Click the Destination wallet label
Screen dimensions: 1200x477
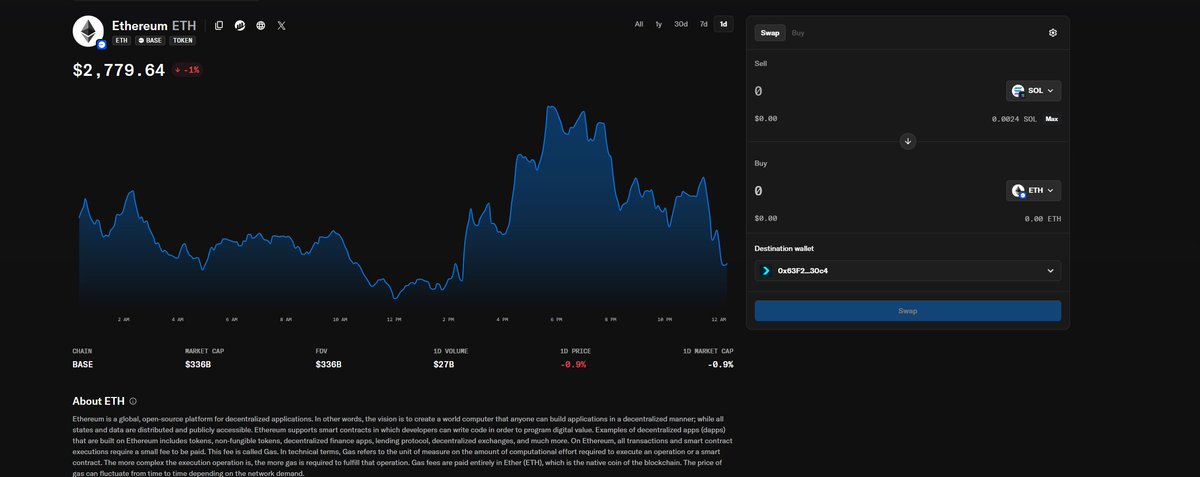click(784, 248)
